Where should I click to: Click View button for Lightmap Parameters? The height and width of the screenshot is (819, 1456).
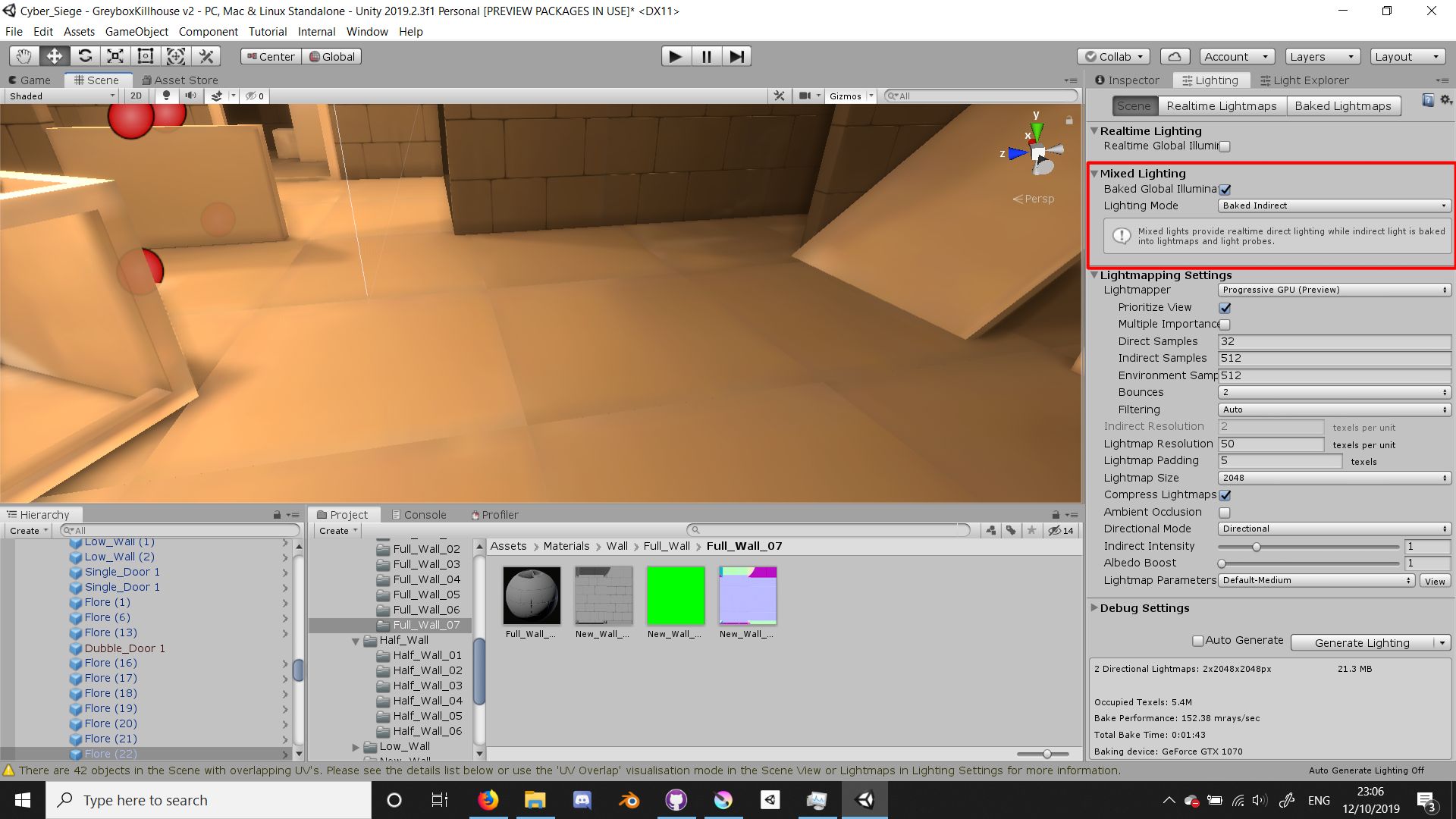(x=1435, y=581)
